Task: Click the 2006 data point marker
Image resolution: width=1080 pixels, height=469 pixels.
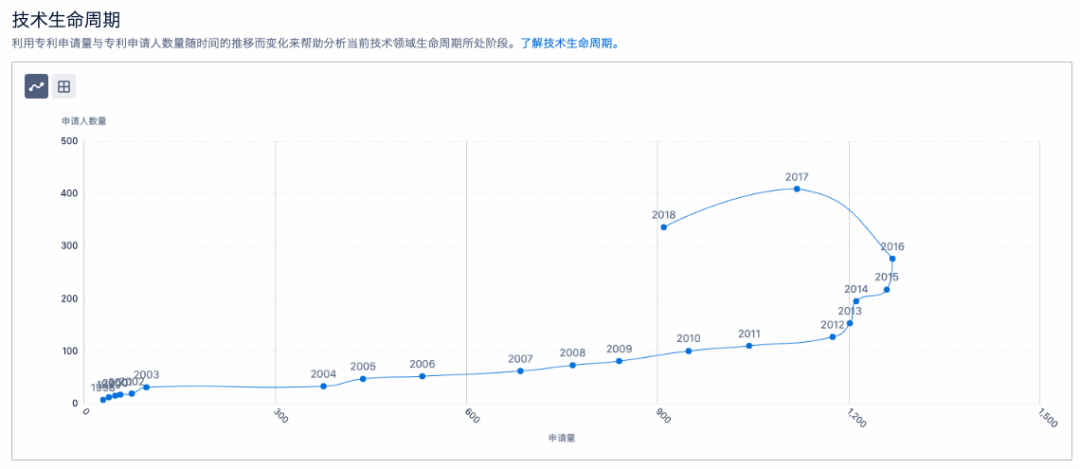Action: coord(422,376)
